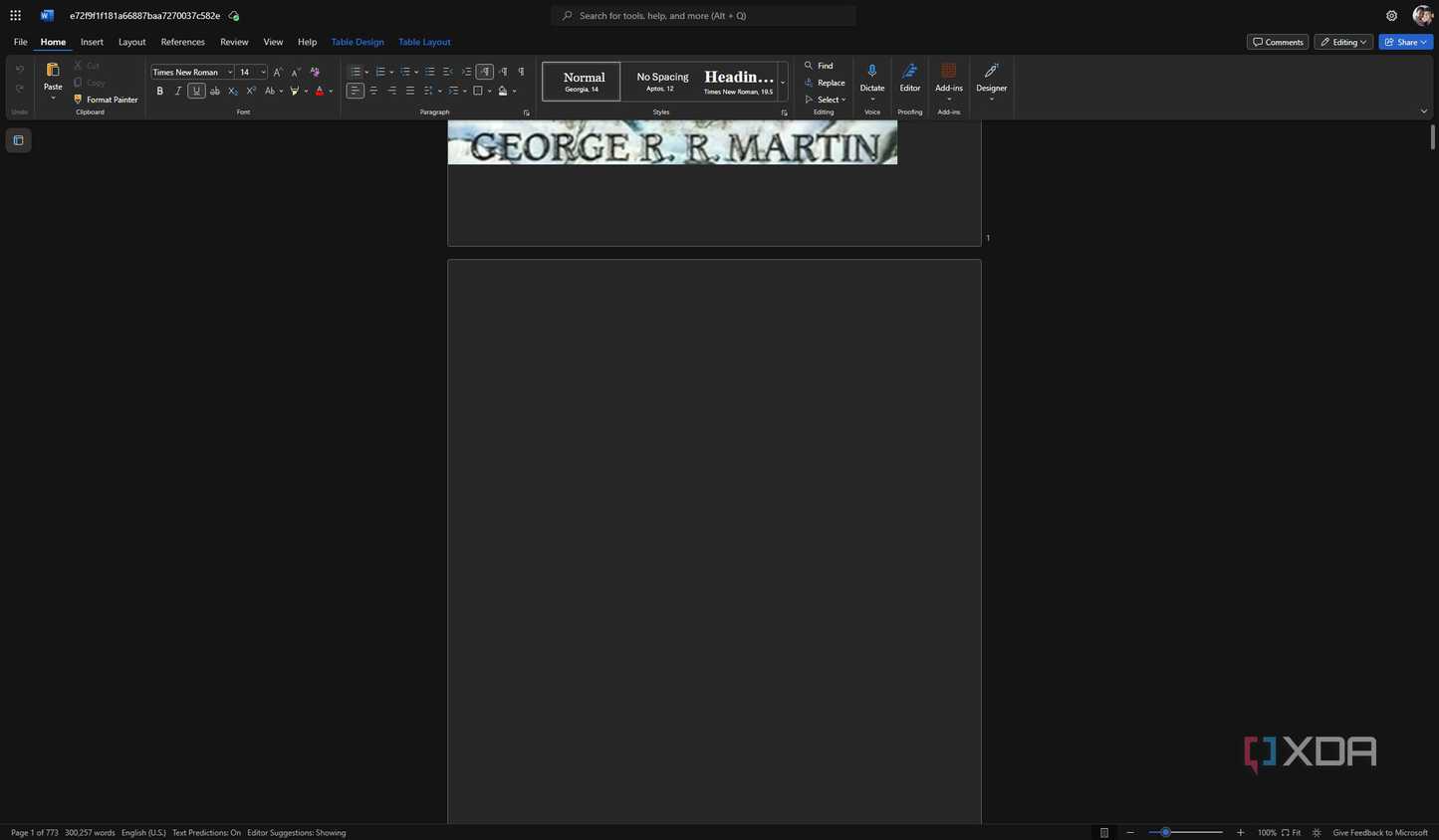Switch to the Layout tab
Viewport: 1439px width, 840px height.
[x=131, y=42]
